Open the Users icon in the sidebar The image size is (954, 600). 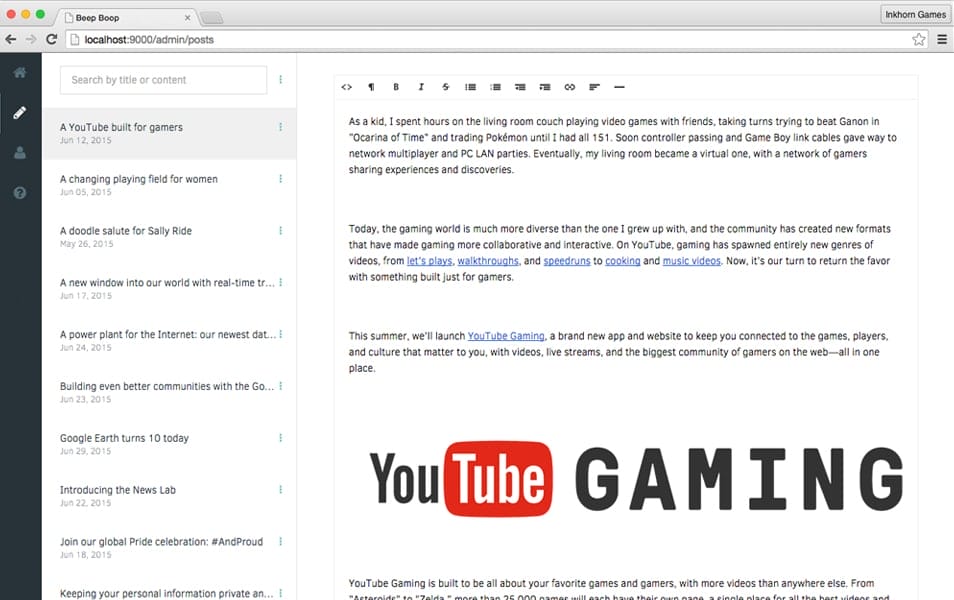coord(20,153)
